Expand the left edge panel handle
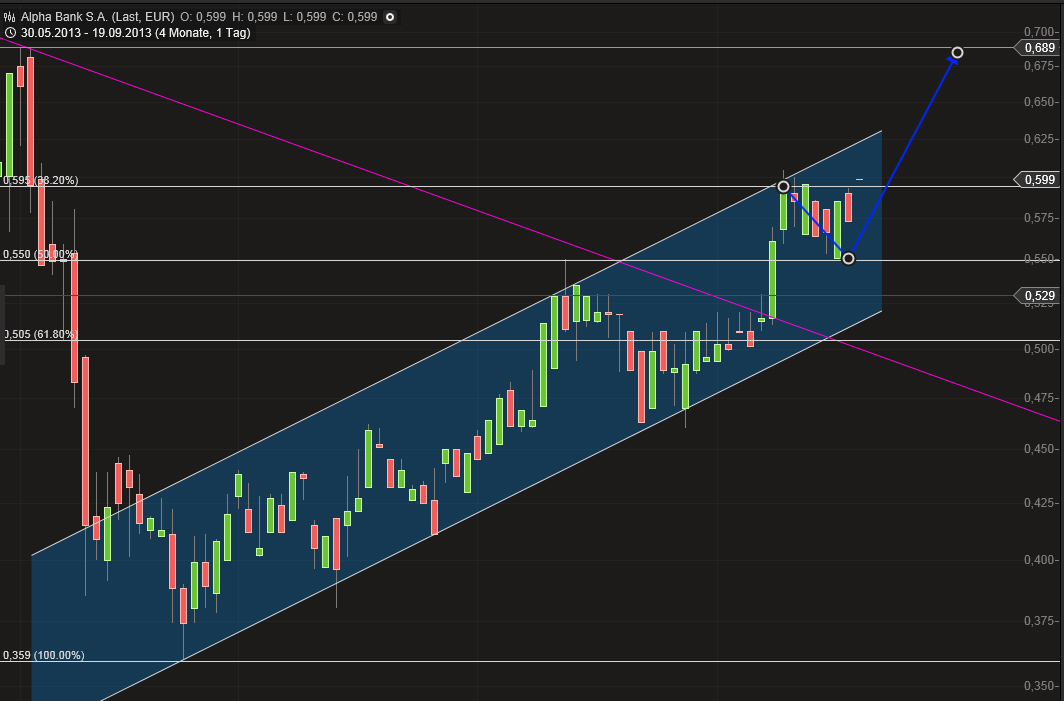The image size is (1064, 701). [x=2, y=325]
